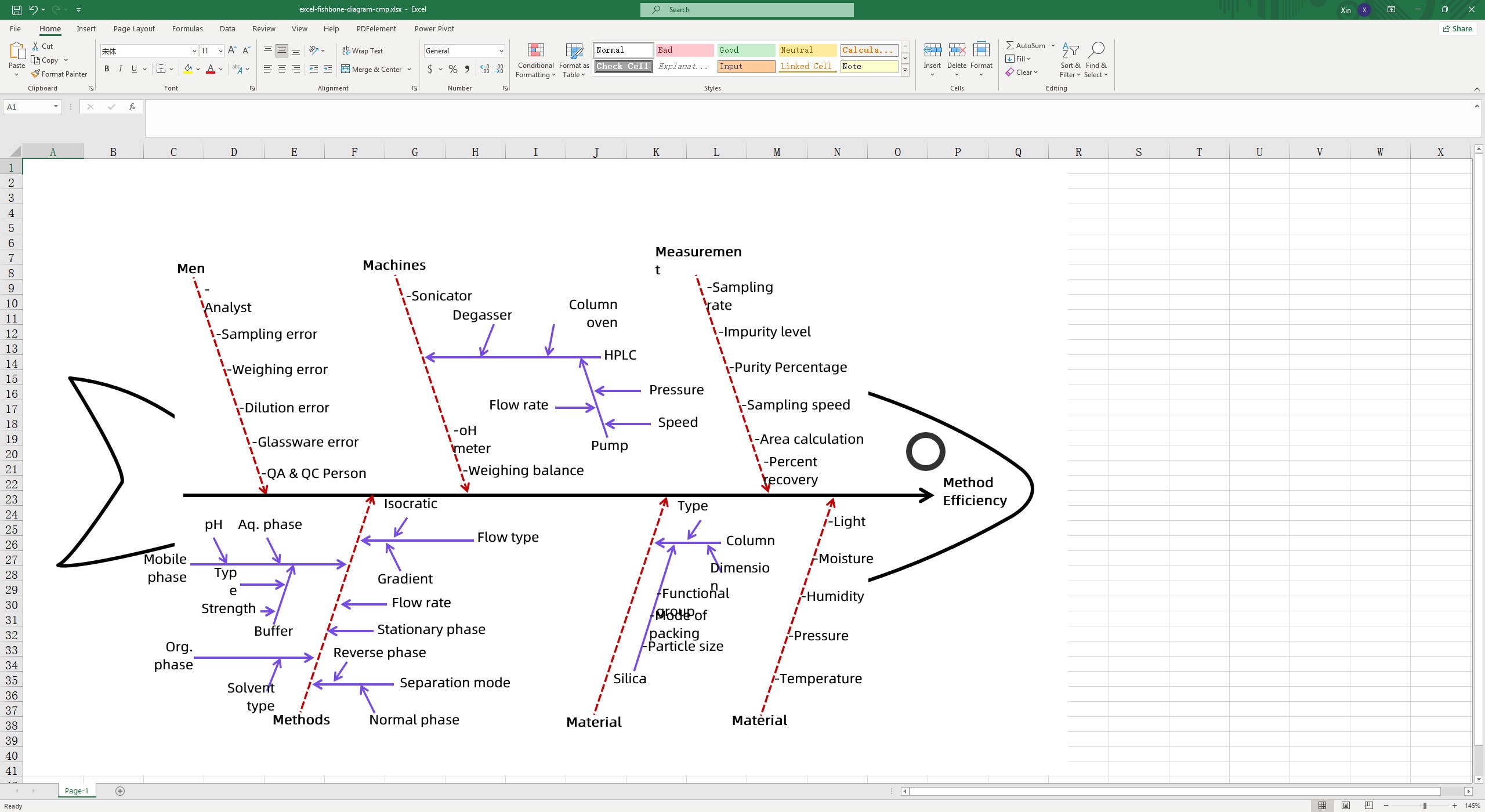Open the Power Pivot tab
The image size is (1485, 812).
pos(434,28)
